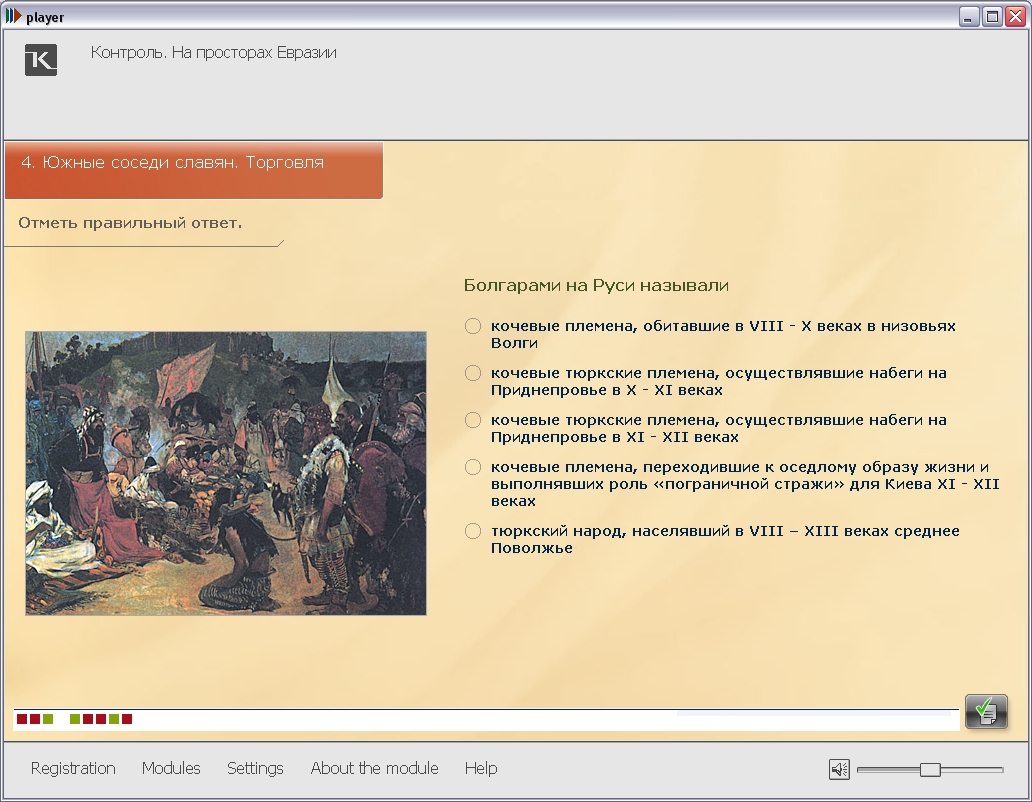The image size is (1032, 802).
Task: Submit answer with green checkmark button
Action: (986, 711)
